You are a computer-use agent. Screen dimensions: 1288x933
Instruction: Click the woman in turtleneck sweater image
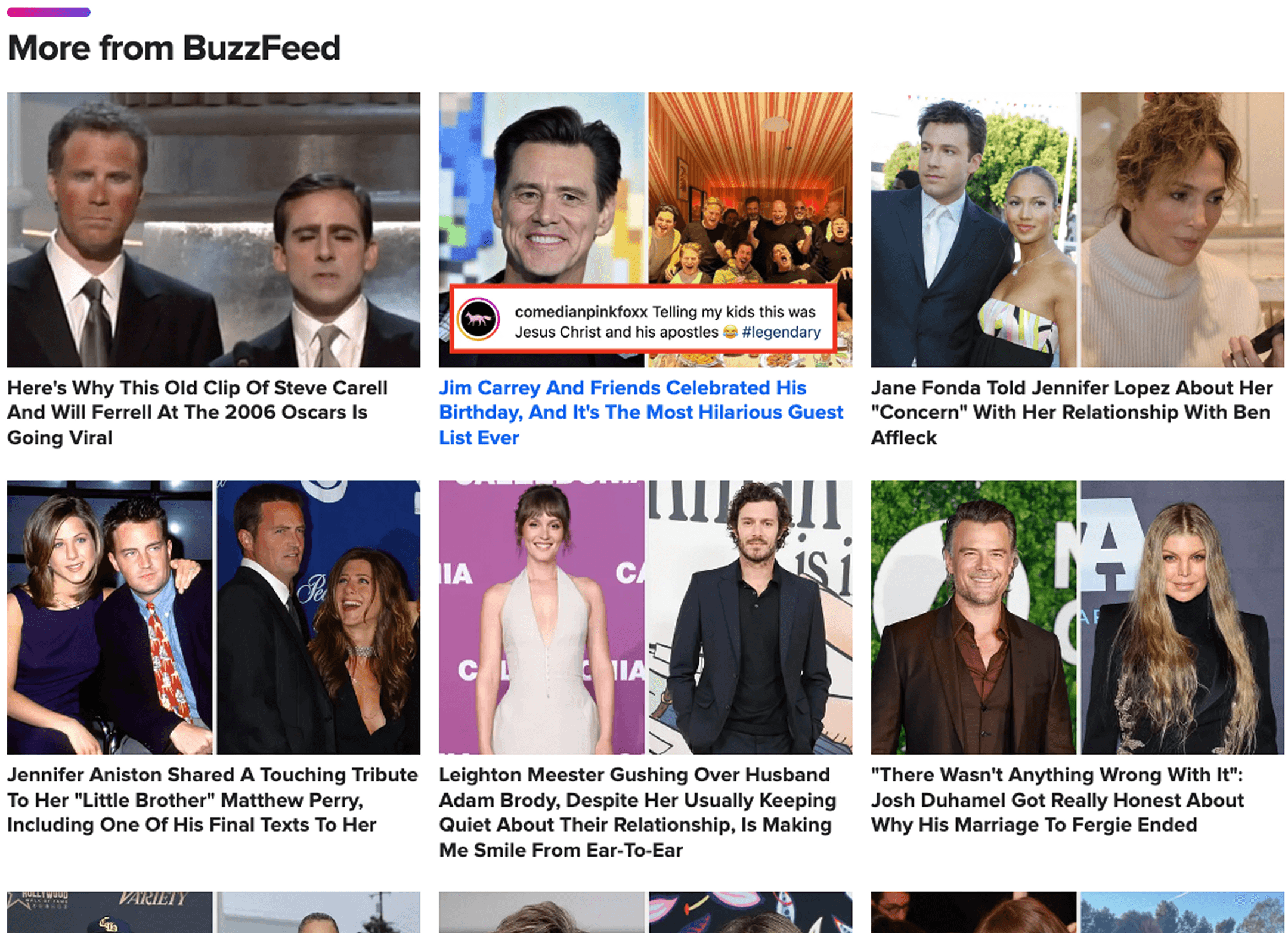1182,229
